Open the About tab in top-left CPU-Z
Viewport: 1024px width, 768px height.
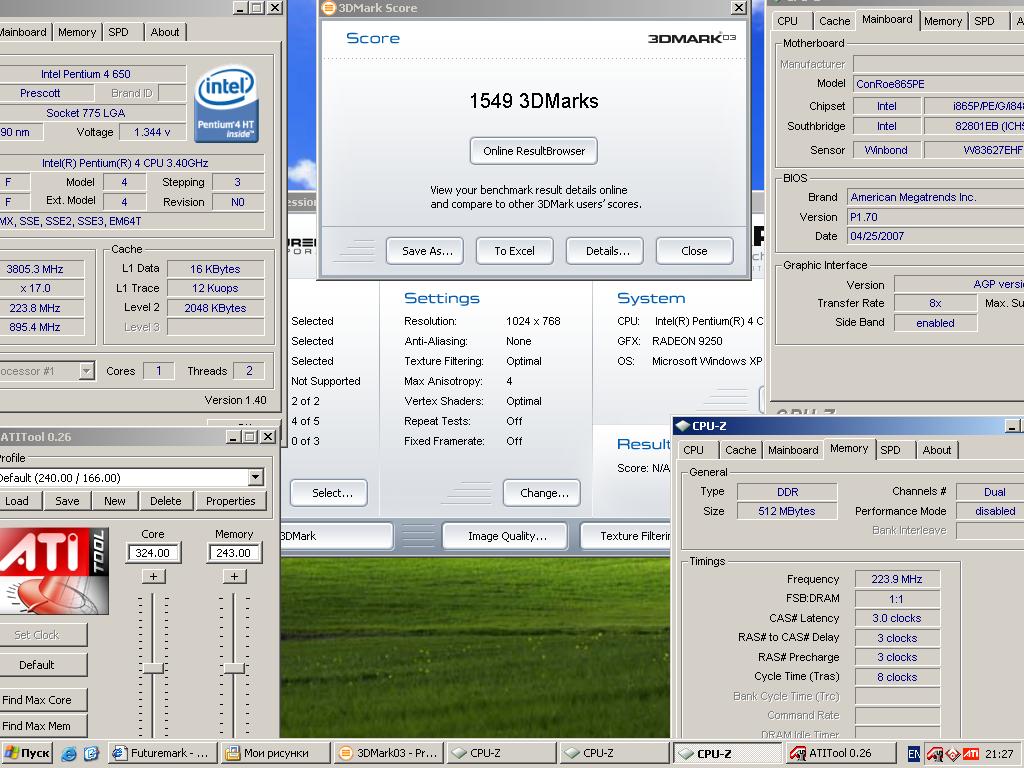click(x=165, y=32)
